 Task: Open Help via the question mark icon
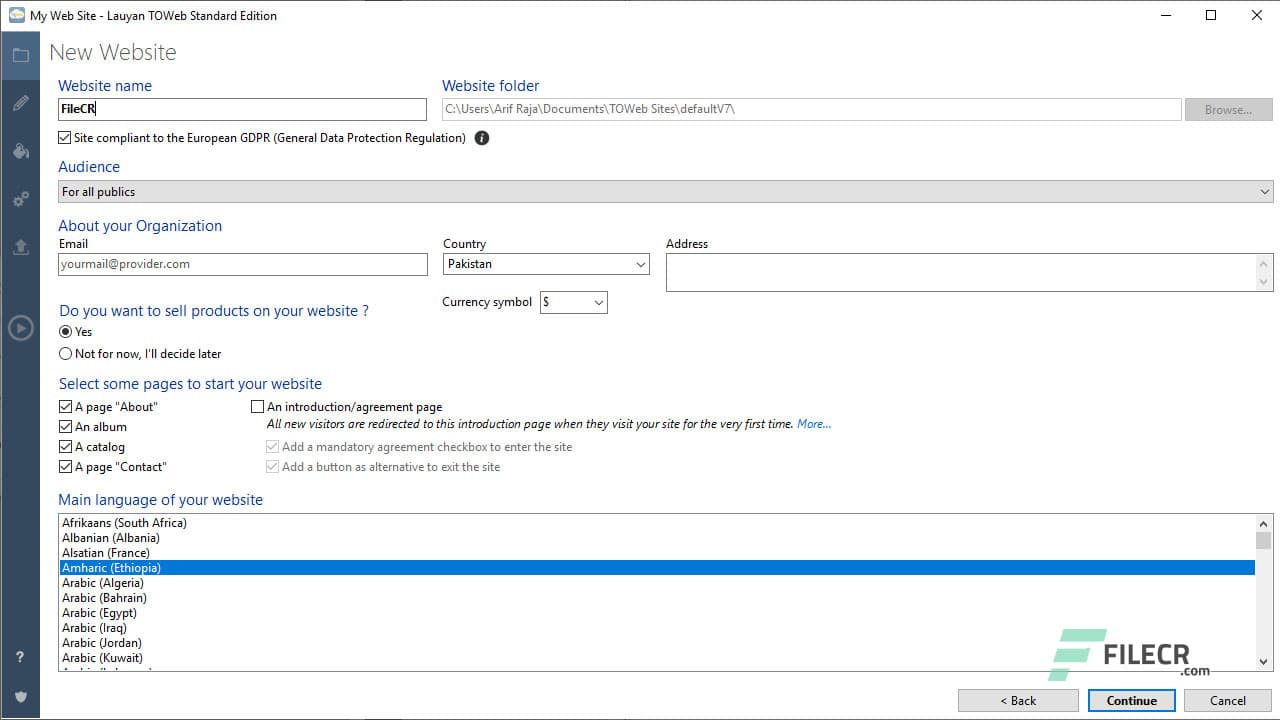pyautogui.click(x=20, y=658)
